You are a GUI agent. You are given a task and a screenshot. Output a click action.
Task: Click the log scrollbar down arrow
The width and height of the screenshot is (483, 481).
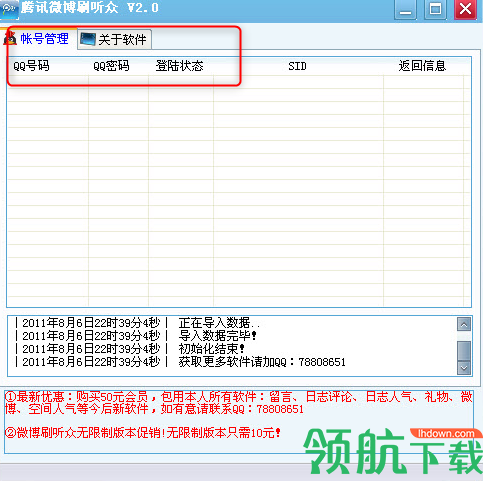pos(464,368)
